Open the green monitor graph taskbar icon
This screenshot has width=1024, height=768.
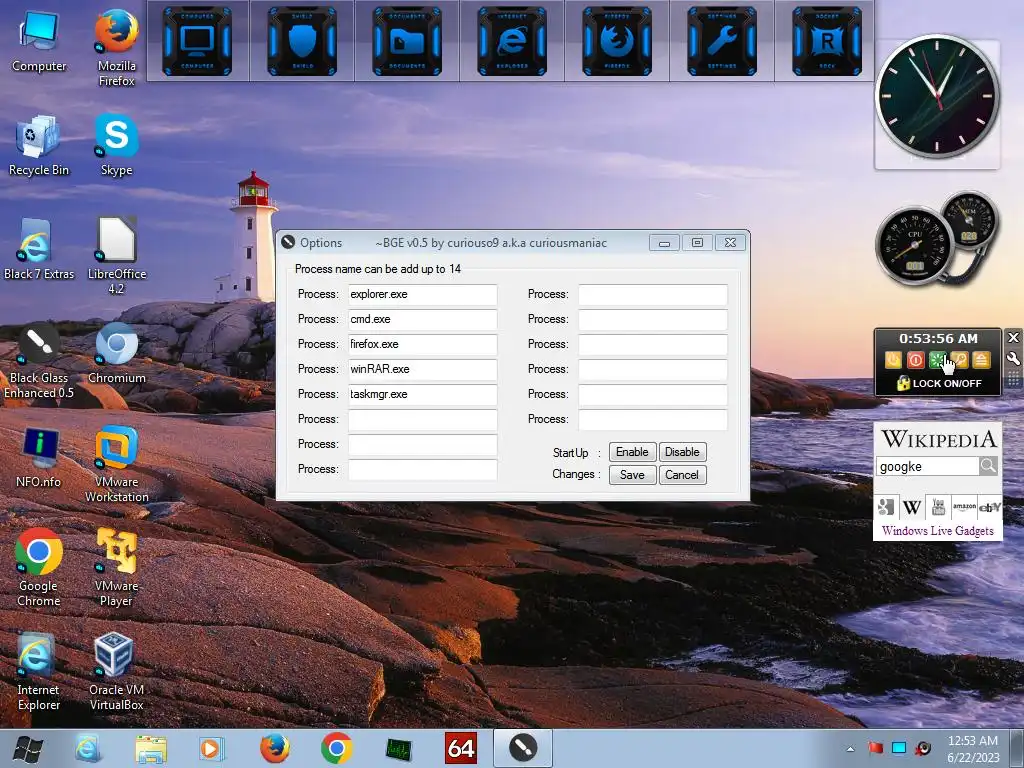click(398, 749)
